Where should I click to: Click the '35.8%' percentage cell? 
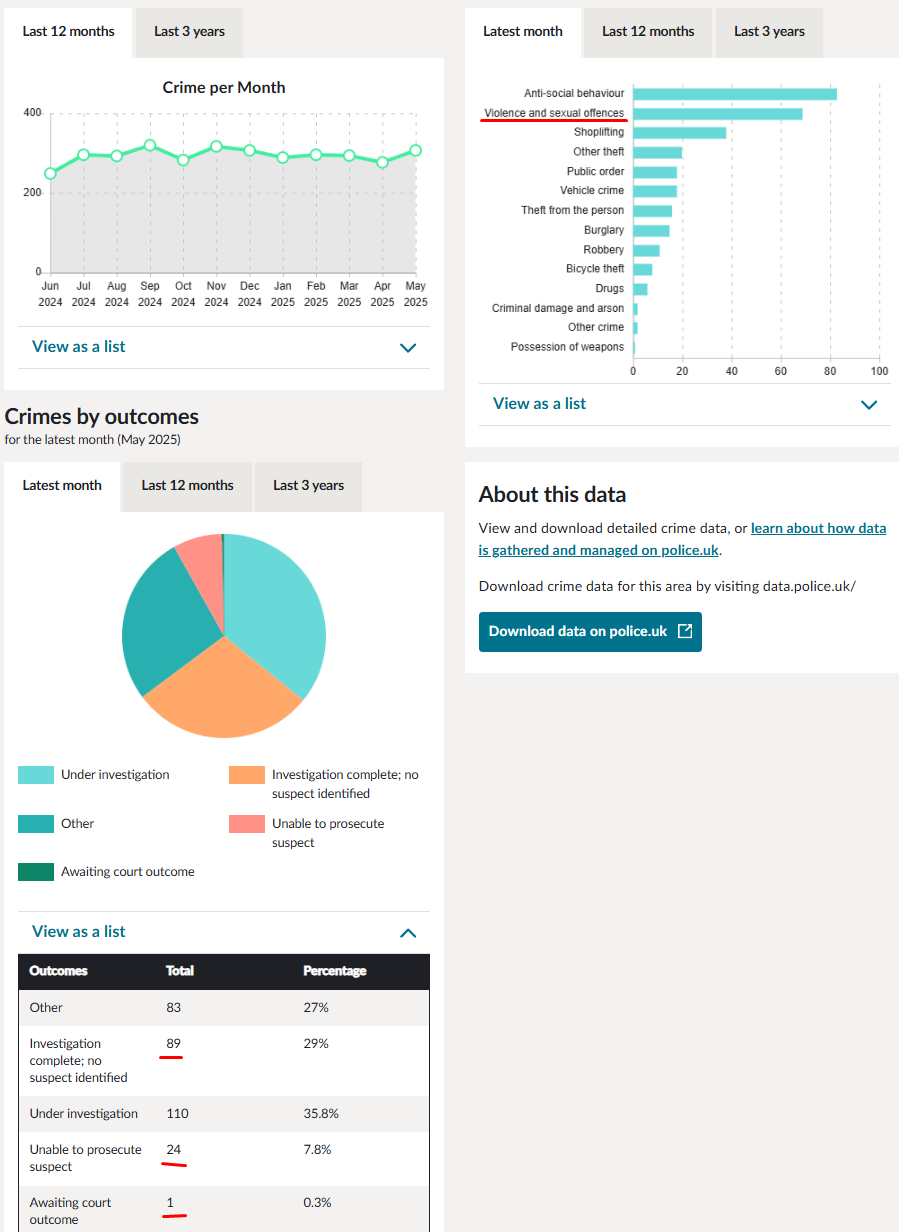point(320,1114)
